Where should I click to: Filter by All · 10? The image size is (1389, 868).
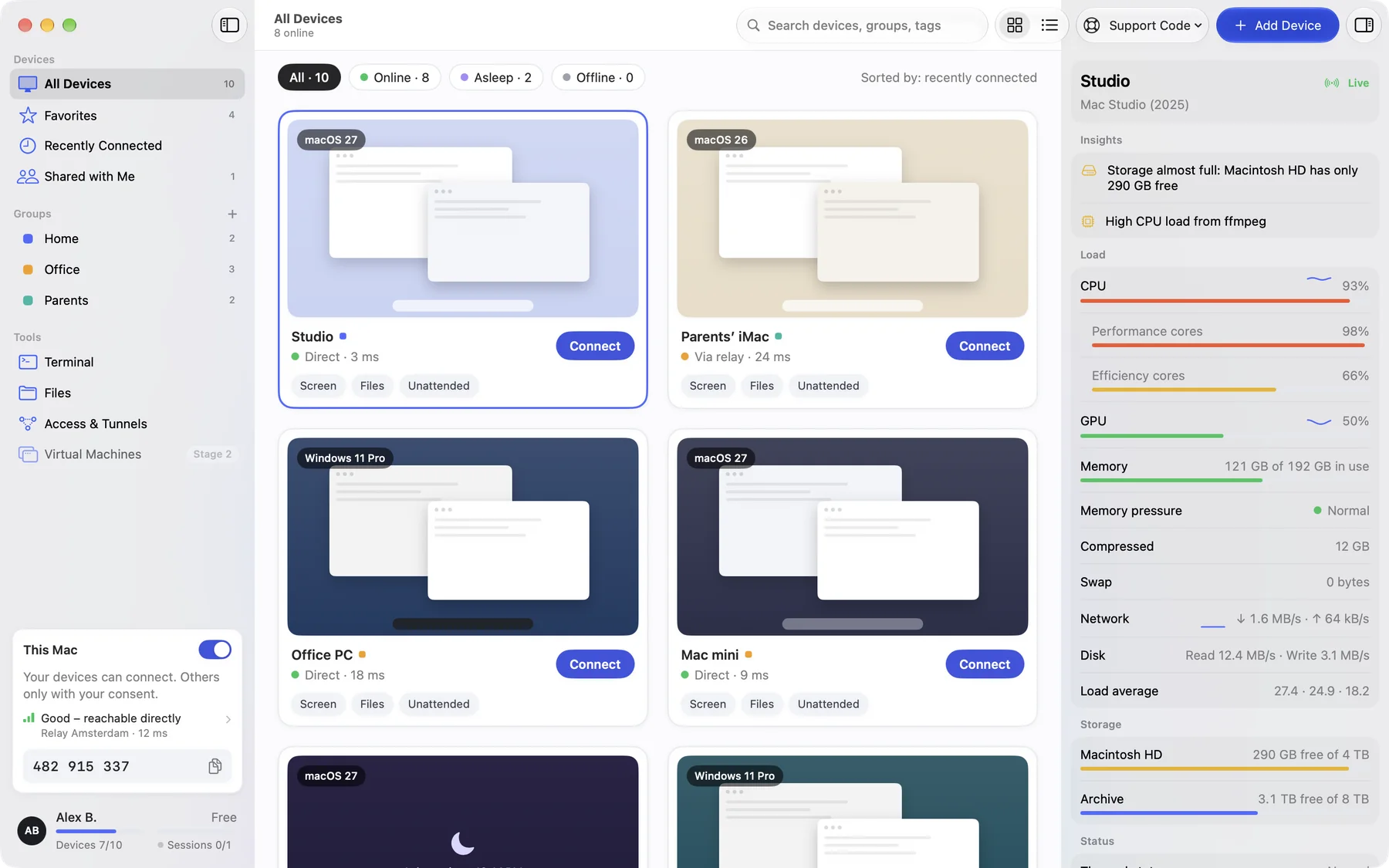309,77
